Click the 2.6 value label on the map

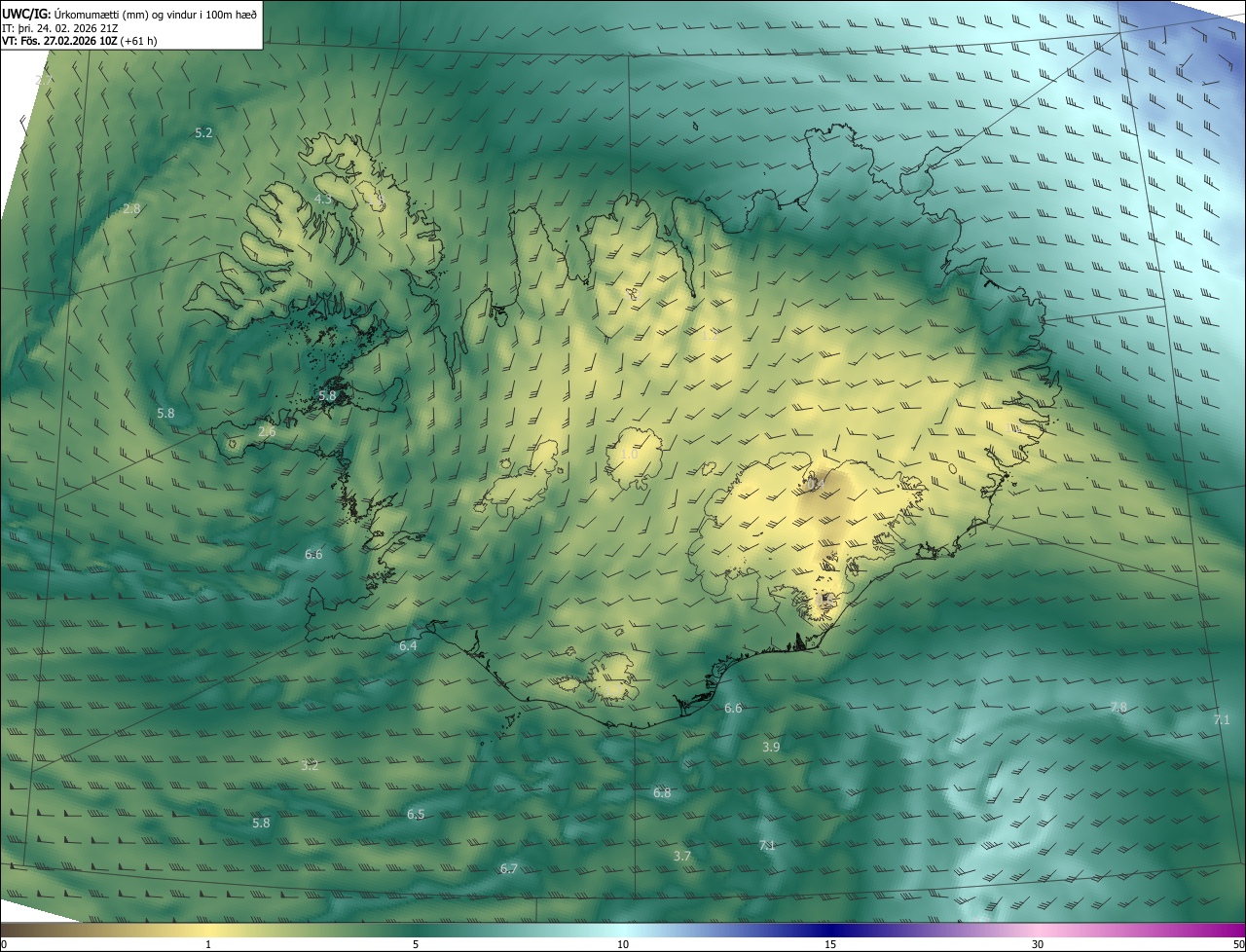267,431
